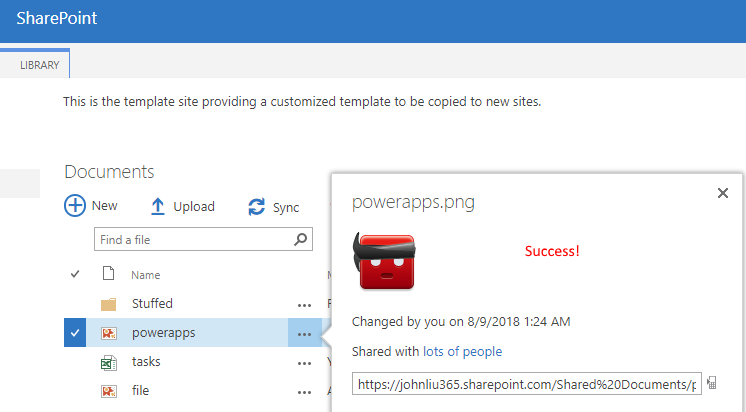Viewport: 746px width, 412px height.
Task: Click the Upload arrow icon
Action: tap(158, 207)
